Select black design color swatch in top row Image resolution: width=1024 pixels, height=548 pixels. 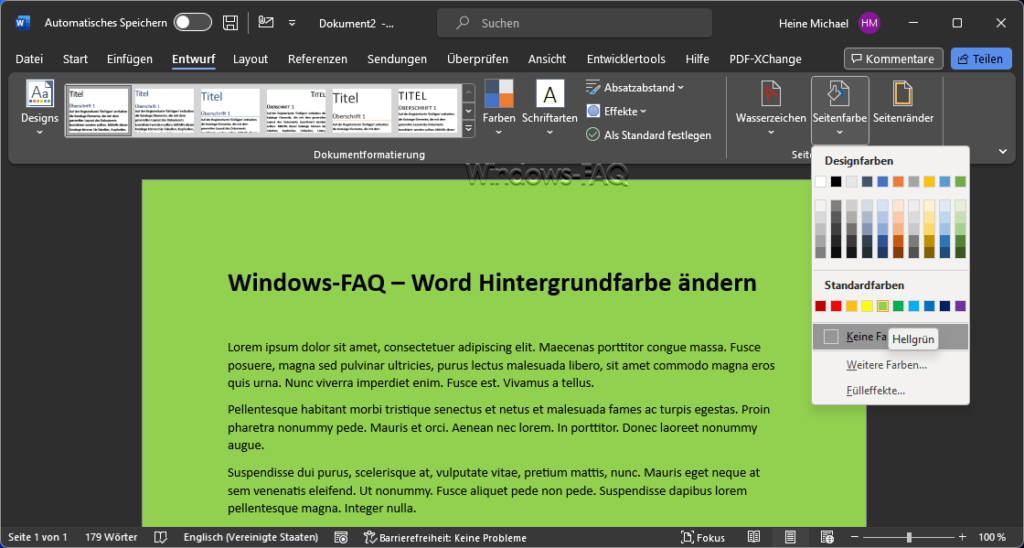836,182
